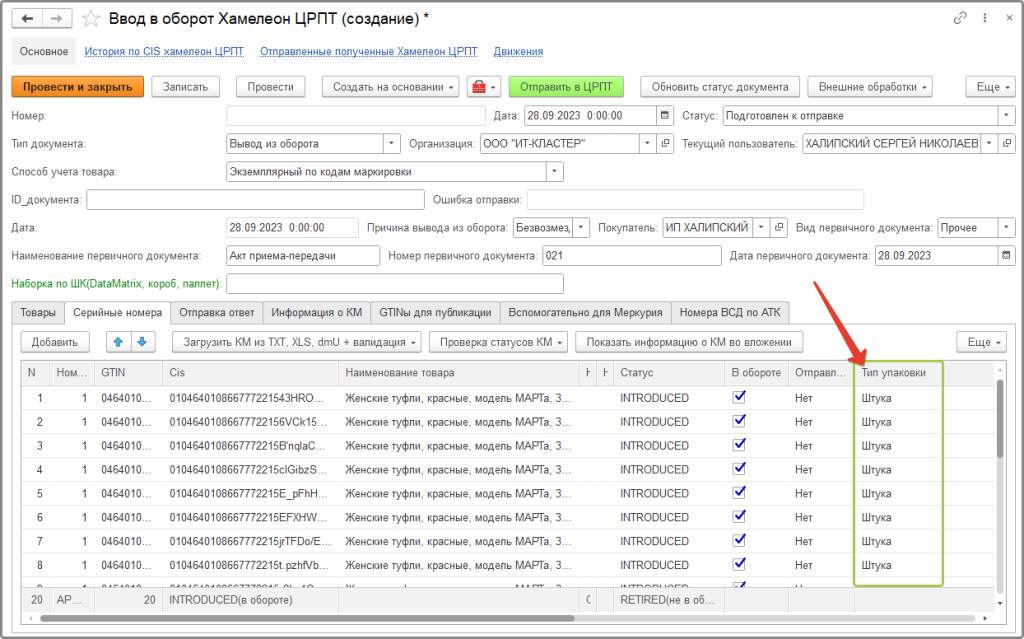Move the row up with the blue up arrow
The image size is (1024, 639).
click(x=118, y=342)
